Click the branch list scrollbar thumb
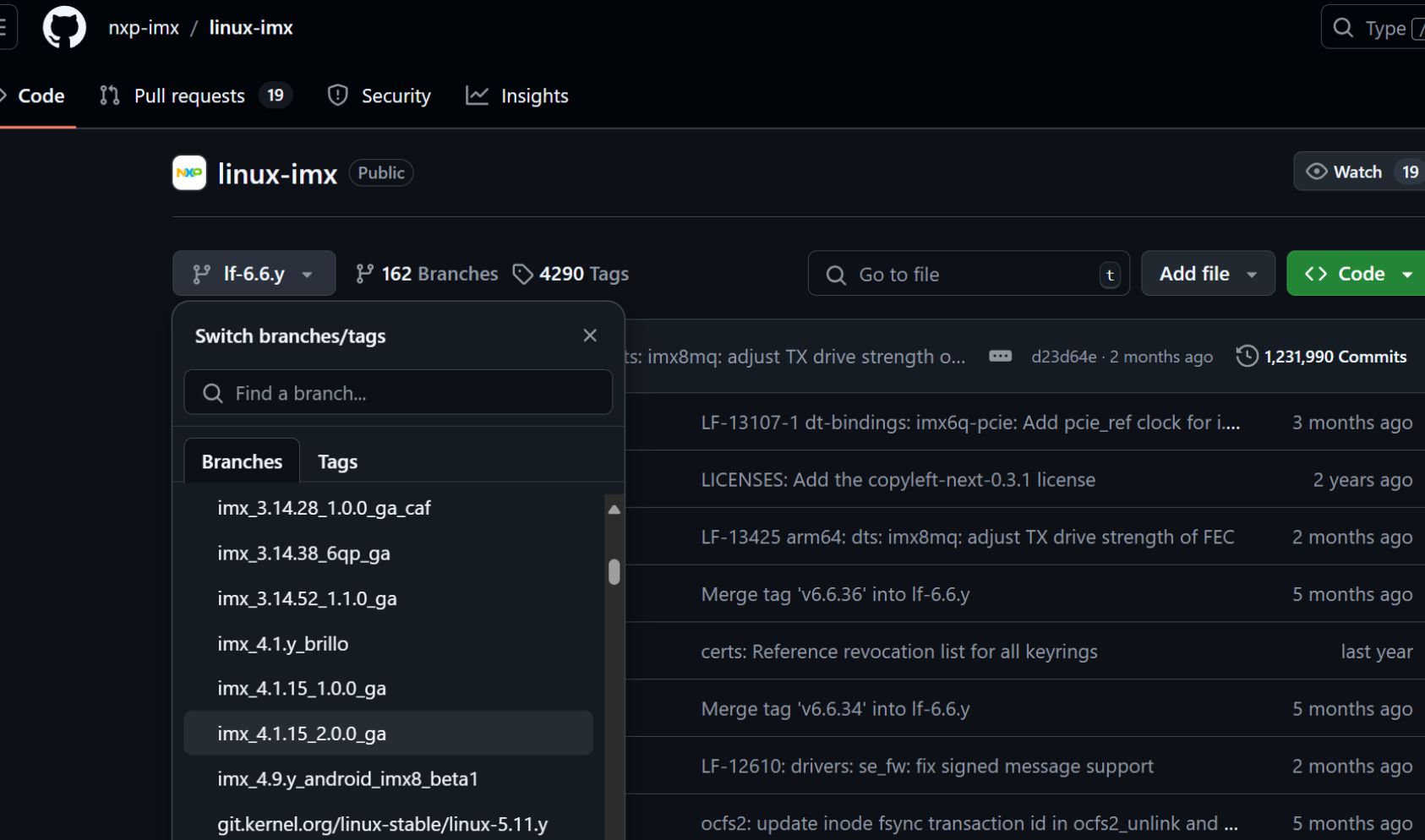The height and width of the screenshot is (840, 1425). [614, 572]
